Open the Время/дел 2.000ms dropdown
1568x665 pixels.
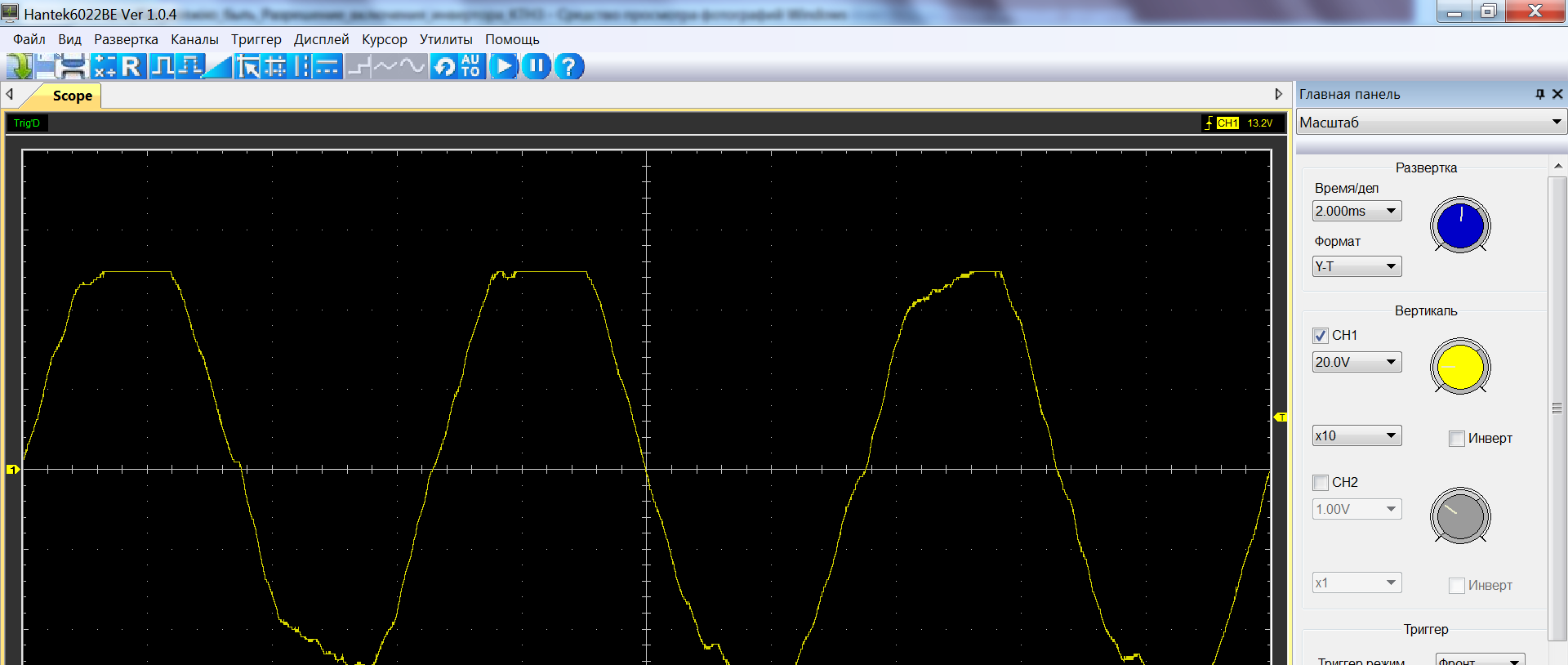coord(1357,211)
